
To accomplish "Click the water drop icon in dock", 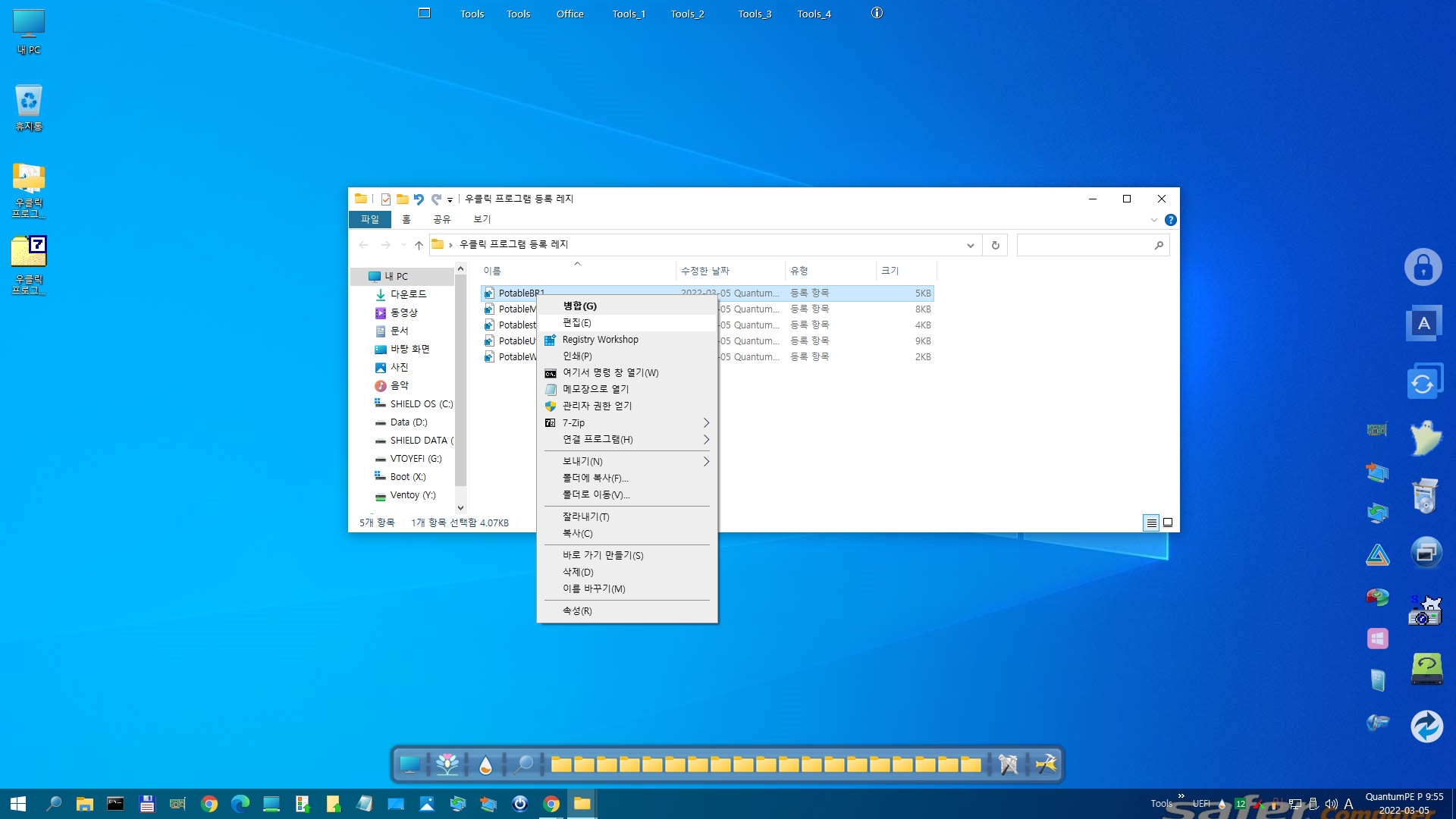I will pos(485,764).
